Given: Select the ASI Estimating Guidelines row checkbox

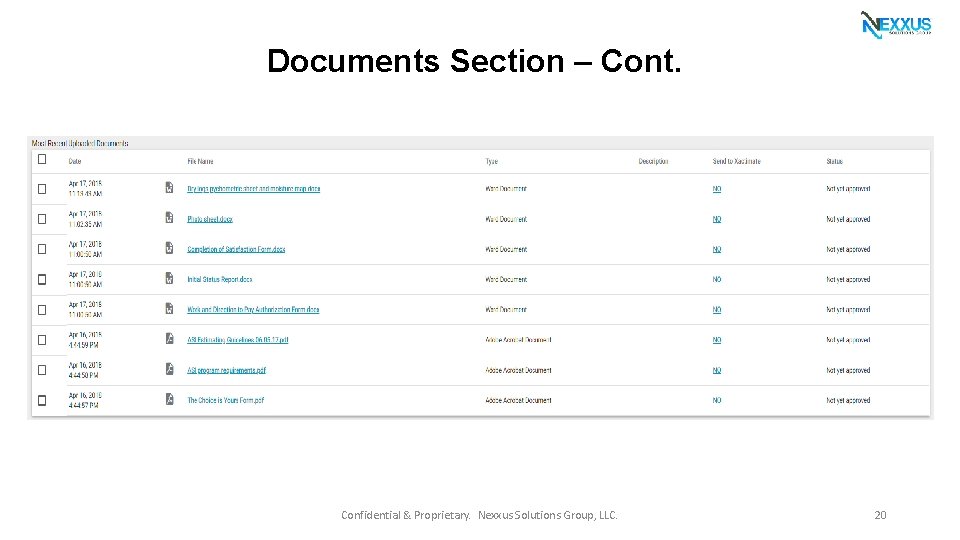Looking at the screenshot, I should coord(42,340).
